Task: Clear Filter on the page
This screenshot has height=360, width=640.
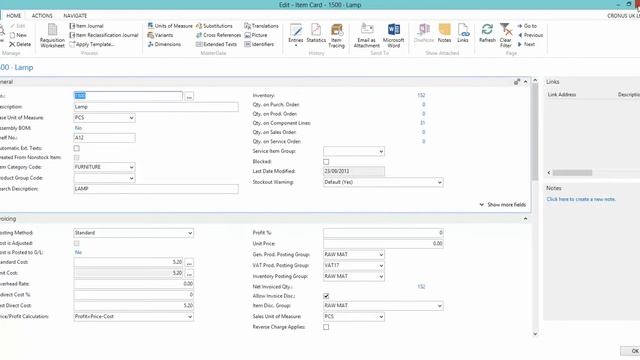Action: click(505, 36)
